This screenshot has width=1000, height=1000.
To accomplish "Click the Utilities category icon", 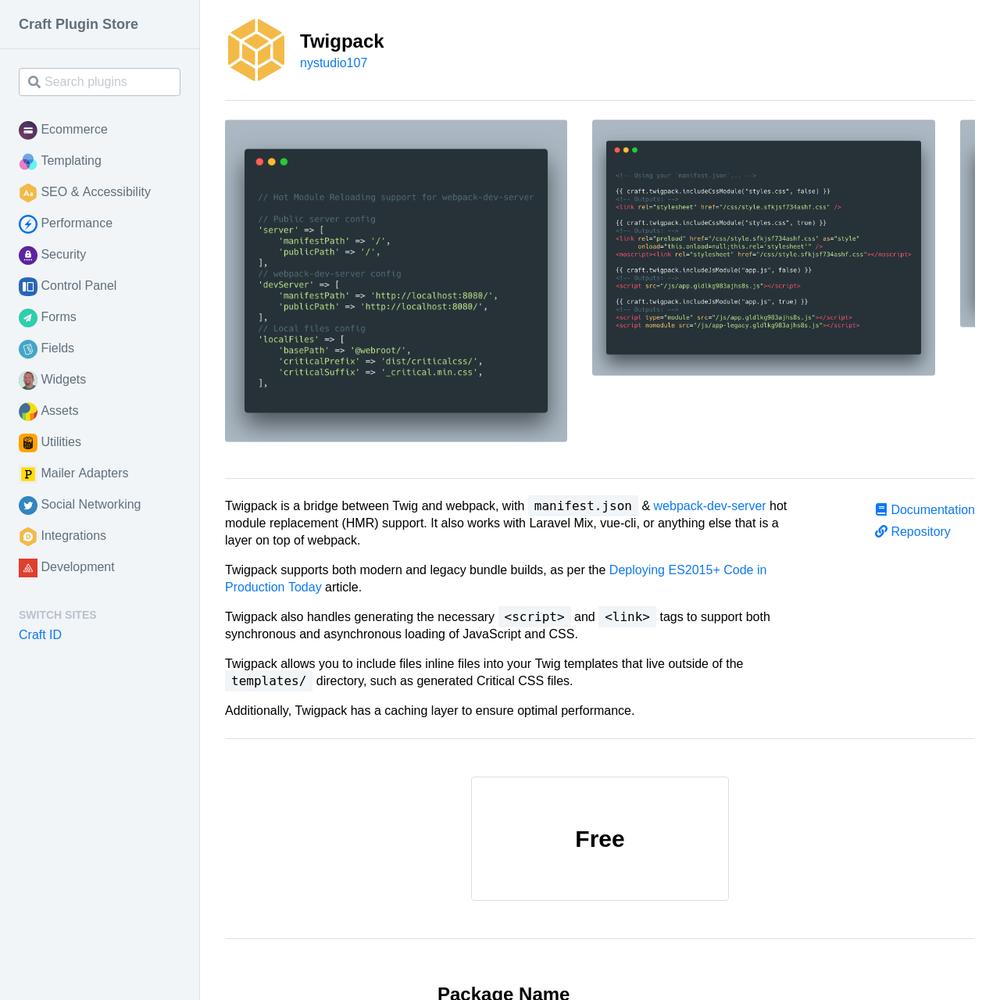I will coord(28,443).
